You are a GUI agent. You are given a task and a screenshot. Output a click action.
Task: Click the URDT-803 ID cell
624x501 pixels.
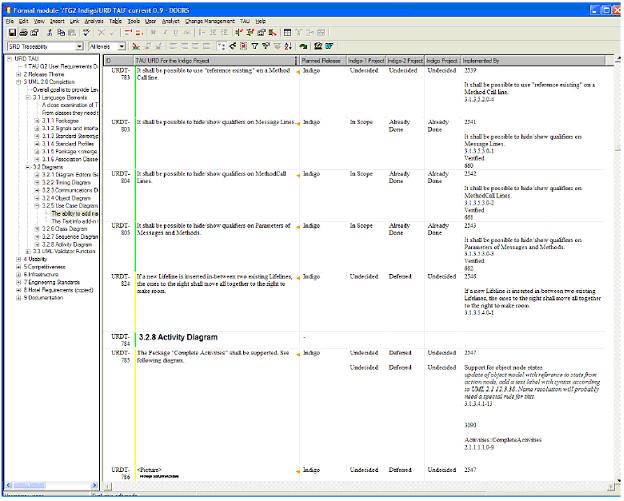pyautogui.click(x=121, y=125)
